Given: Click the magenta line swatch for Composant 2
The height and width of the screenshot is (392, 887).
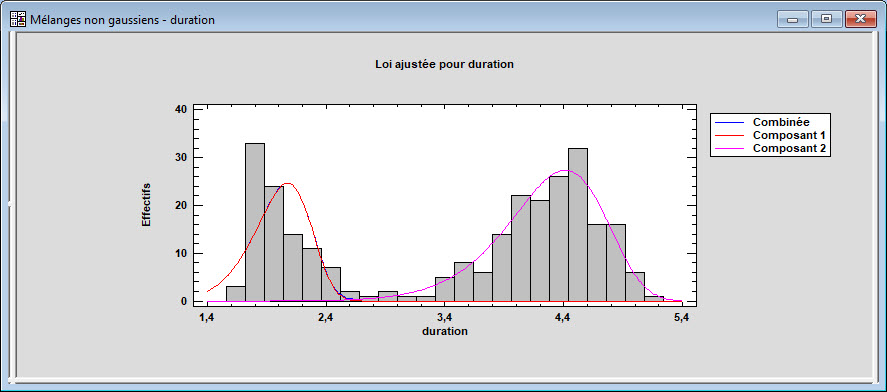Looking at the screenshot, I should point(729,149).
